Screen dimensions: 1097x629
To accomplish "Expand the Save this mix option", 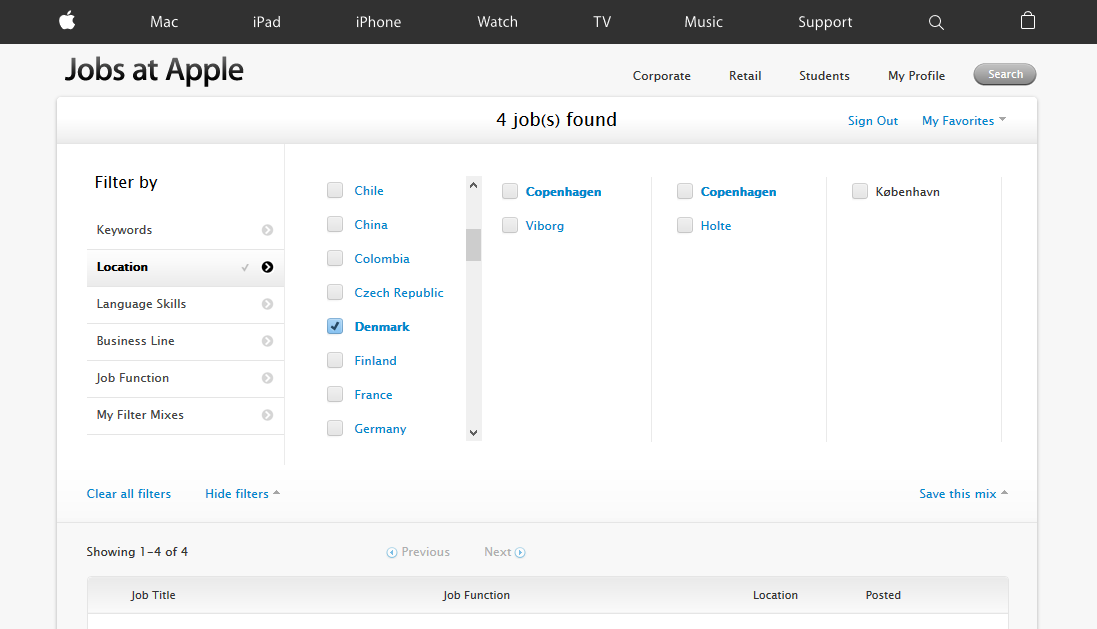I will 963,493.
